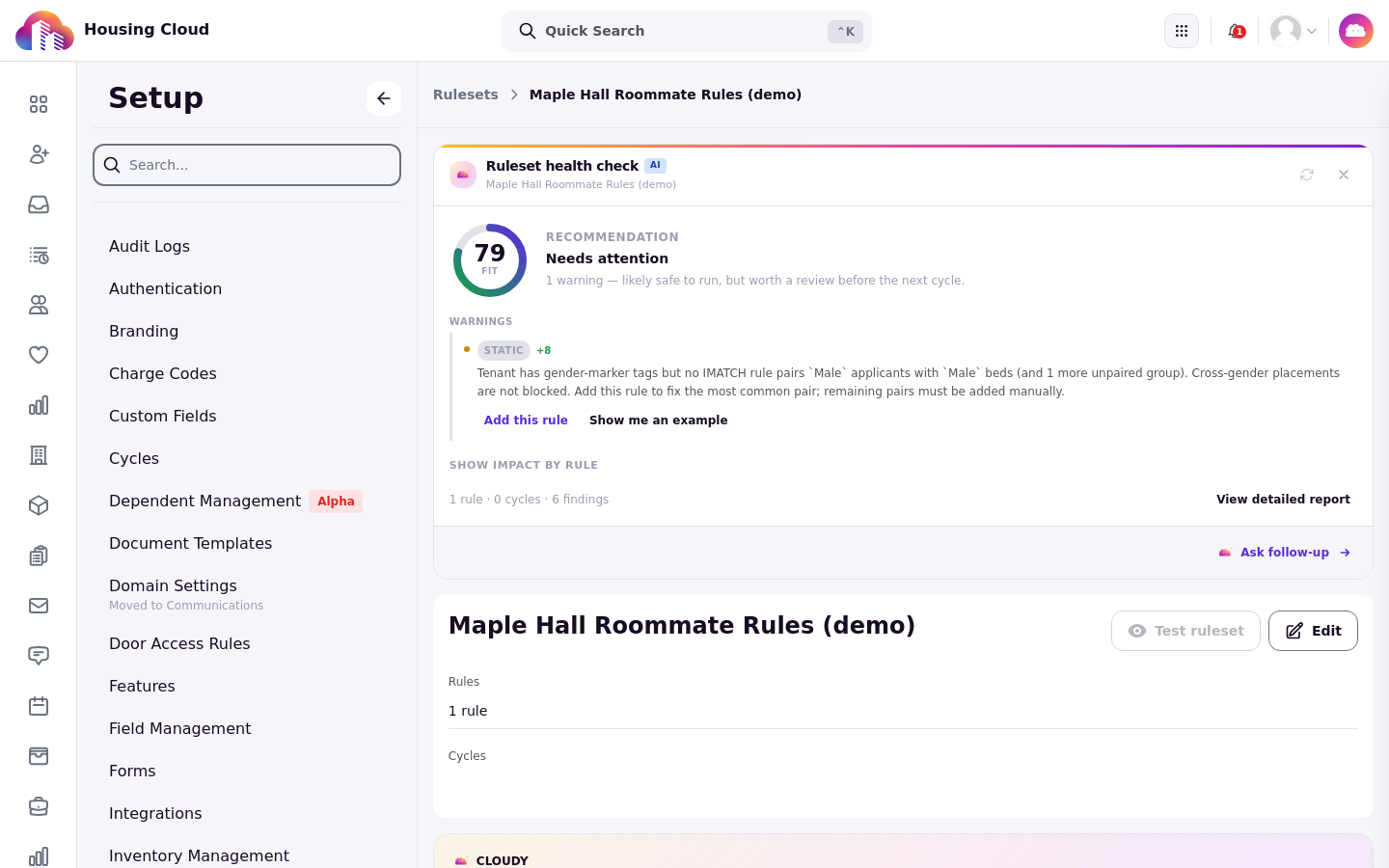Refresh the ruleset health check

pos(1307,175)
